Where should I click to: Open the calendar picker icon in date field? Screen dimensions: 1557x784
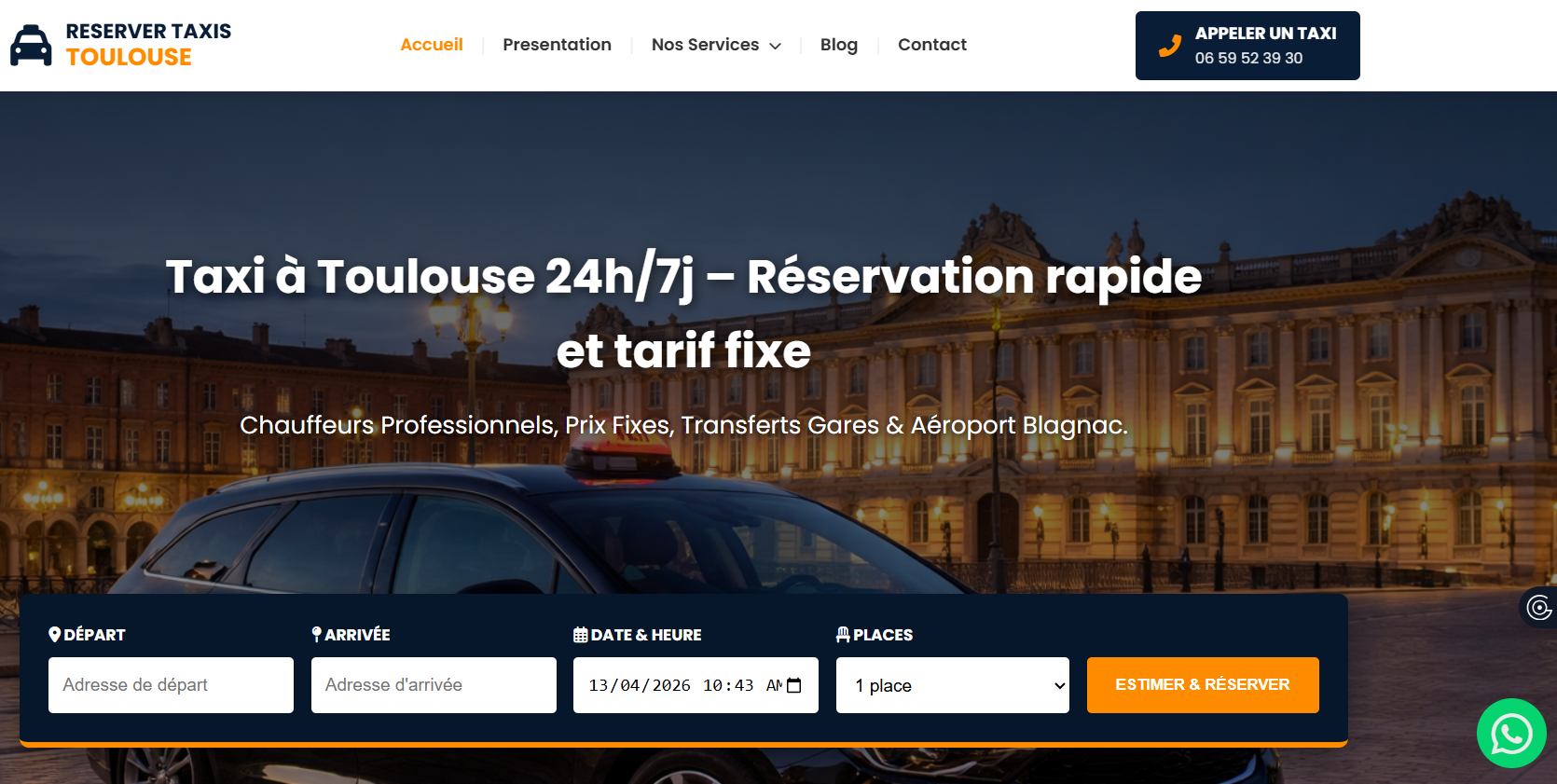794,685
